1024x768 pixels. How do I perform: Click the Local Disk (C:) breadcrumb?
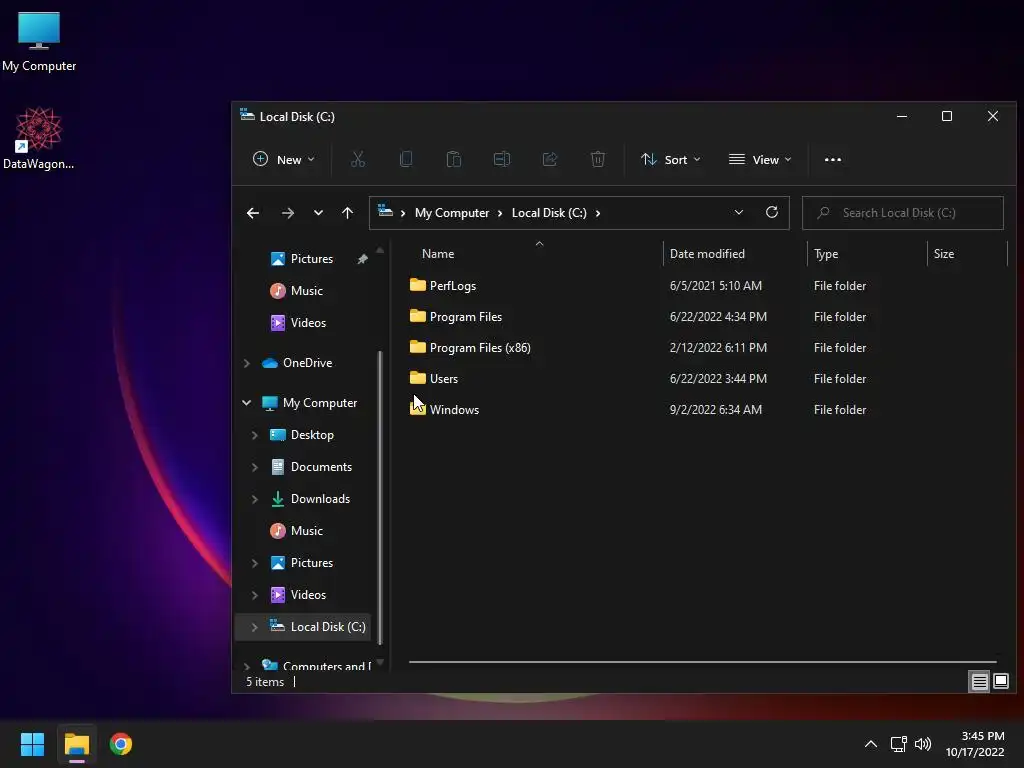pyautogui.click(x=549, y=213)
